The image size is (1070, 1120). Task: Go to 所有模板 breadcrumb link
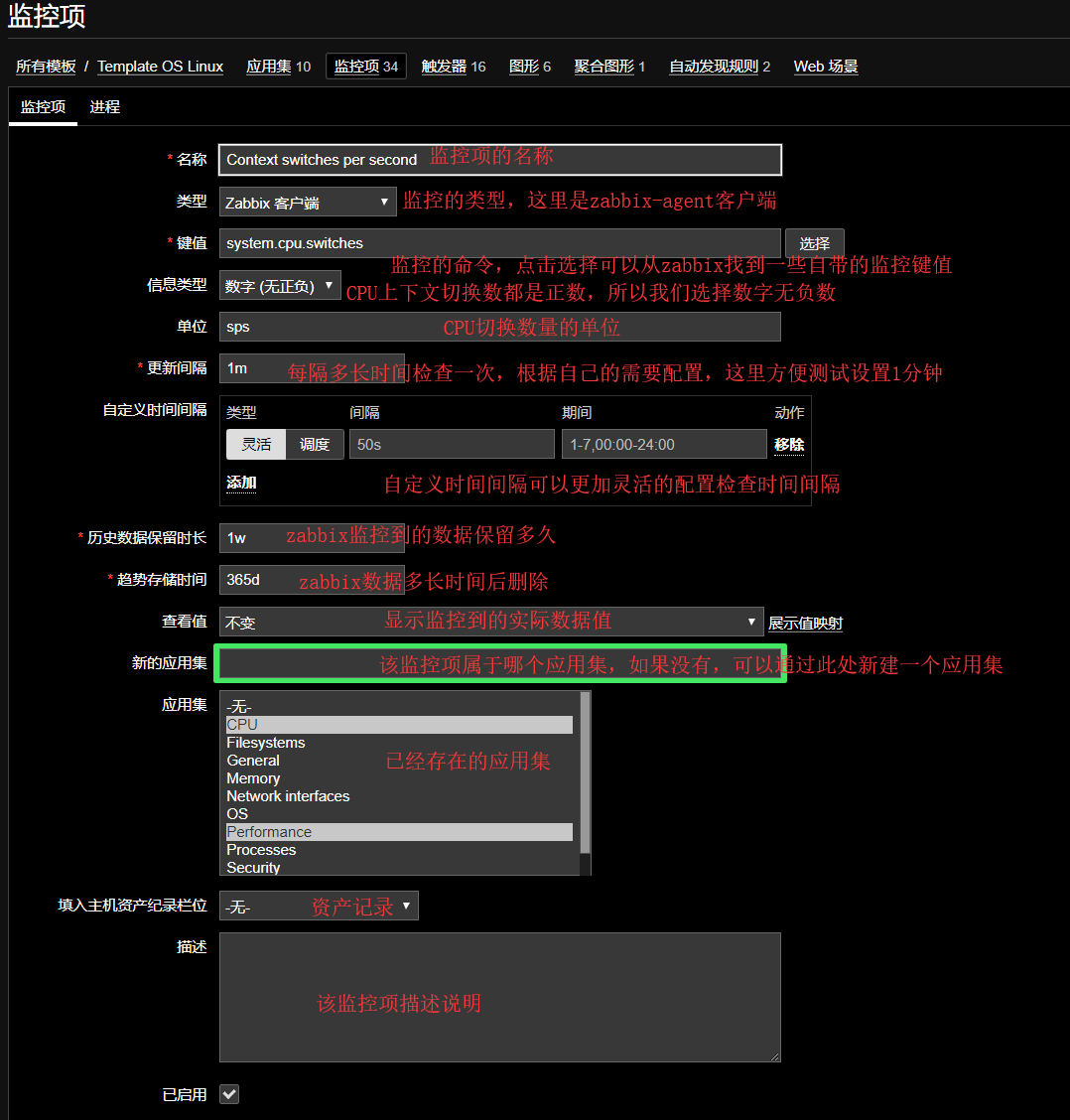[46, 67]
